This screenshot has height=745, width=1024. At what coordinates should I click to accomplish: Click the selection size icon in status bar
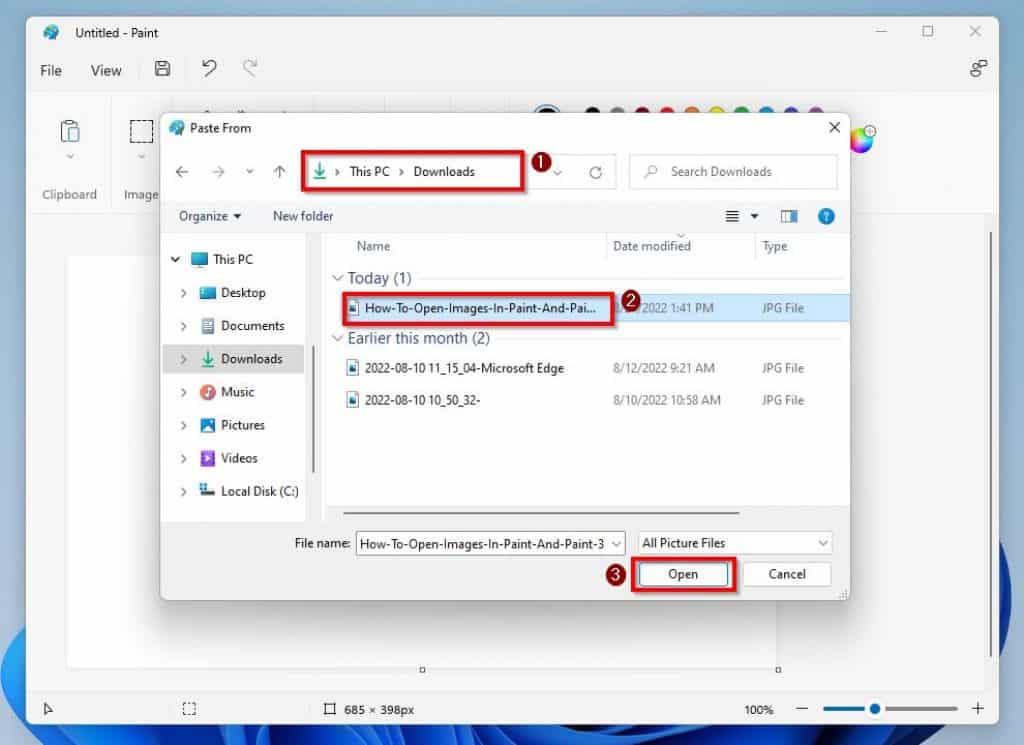[x=189, y=708]
